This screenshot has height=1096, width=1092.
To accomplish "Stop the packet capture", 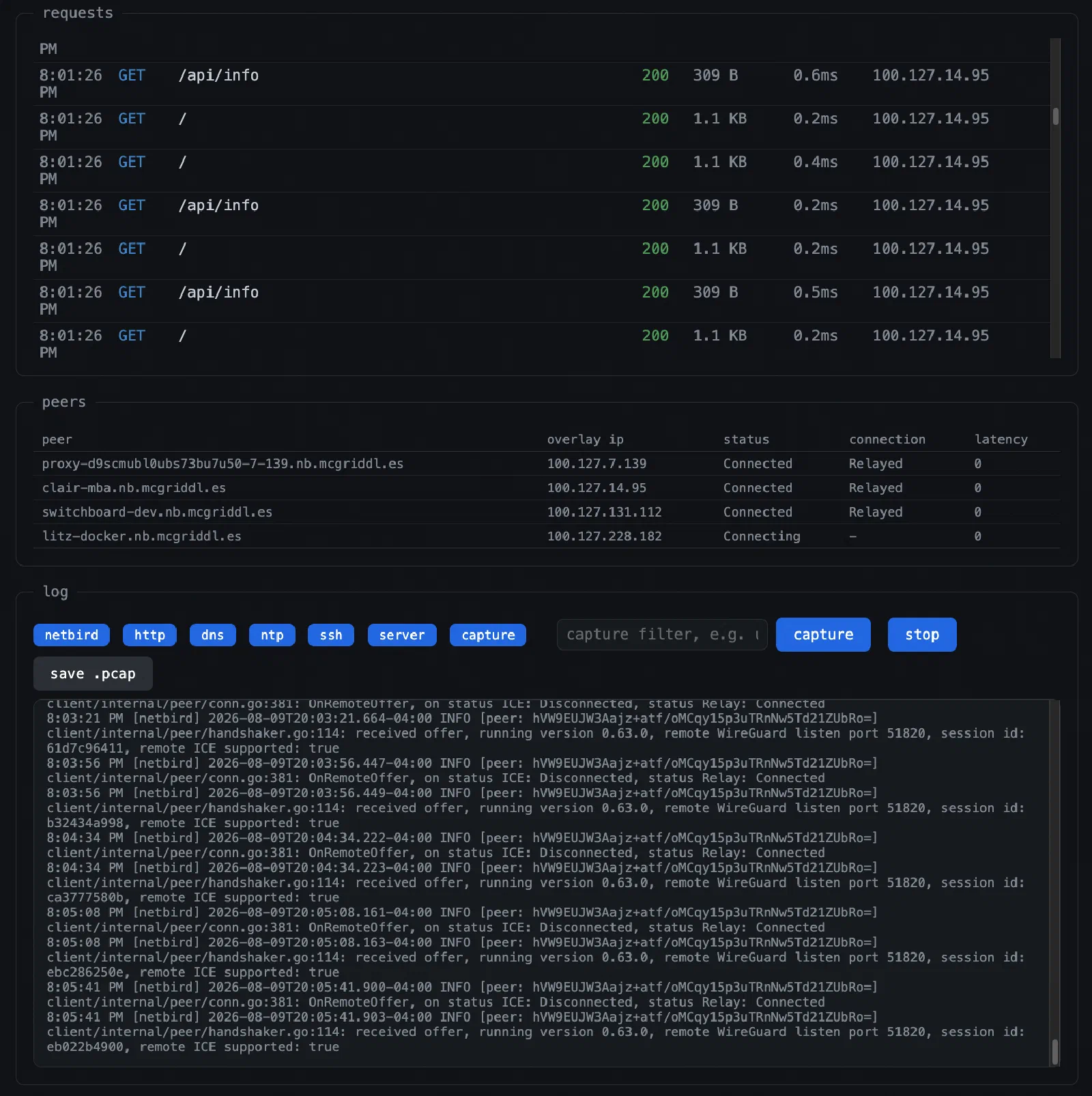I will click(922, 635).
